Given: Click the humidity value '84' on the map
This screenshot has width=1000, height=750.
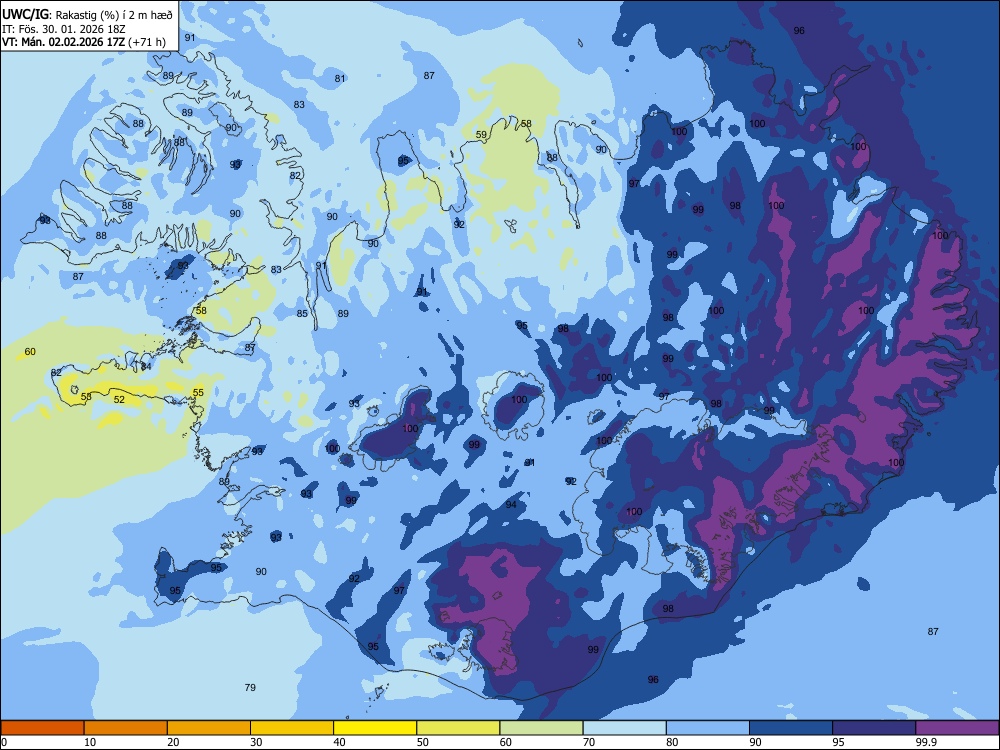Looking at the screenshot, I should tap(146, 367).
